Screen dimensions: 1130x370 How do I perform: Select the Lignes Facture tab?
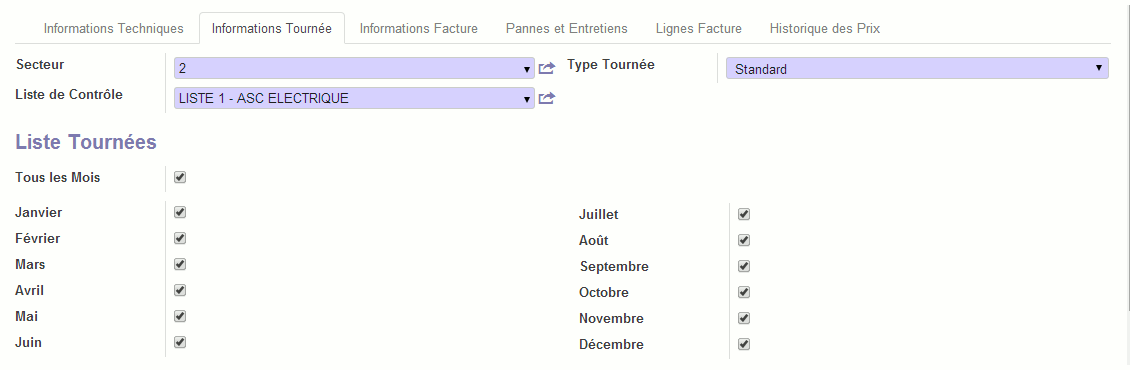pyautogui.click(x=698, y=29)
